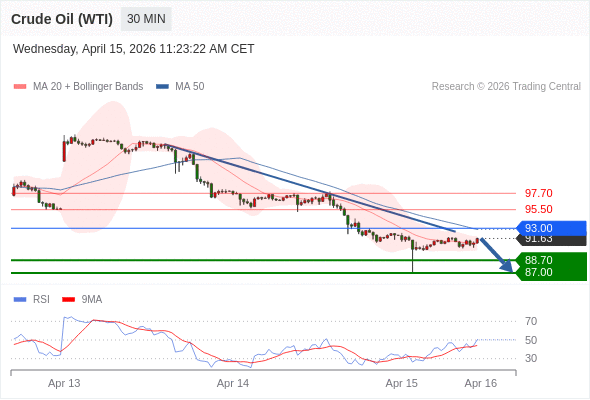
Task: Click the 95.50 resistance level label
Action: click(538, 209)
